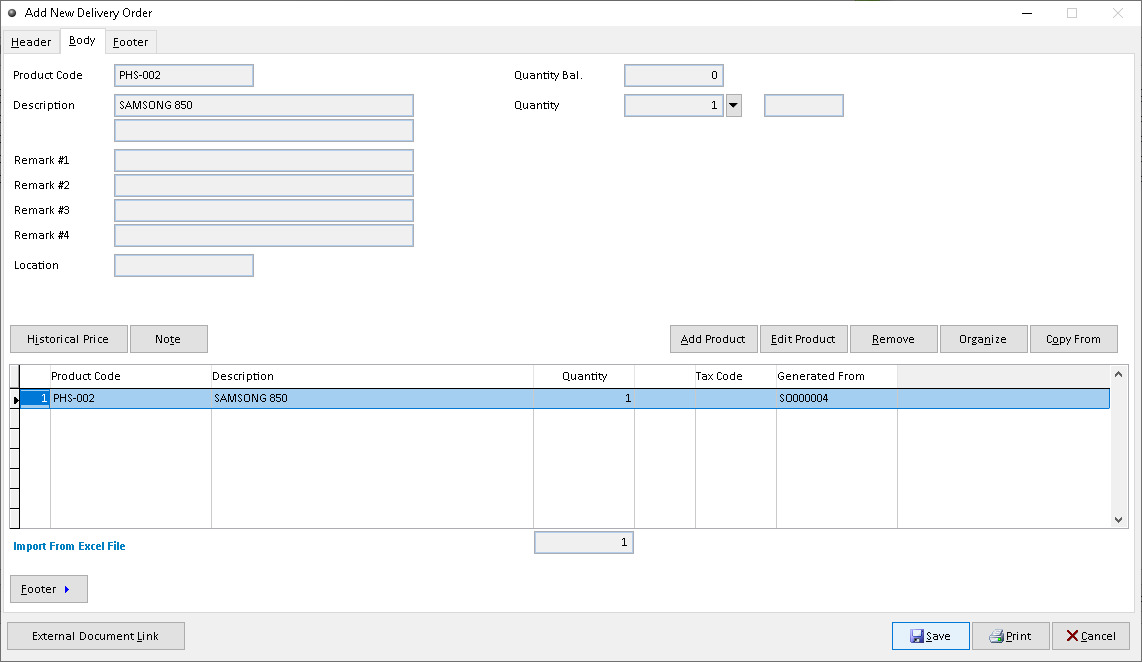Focus the second description line field
This screenshot has height=662, width=1142.
(264, 130)
